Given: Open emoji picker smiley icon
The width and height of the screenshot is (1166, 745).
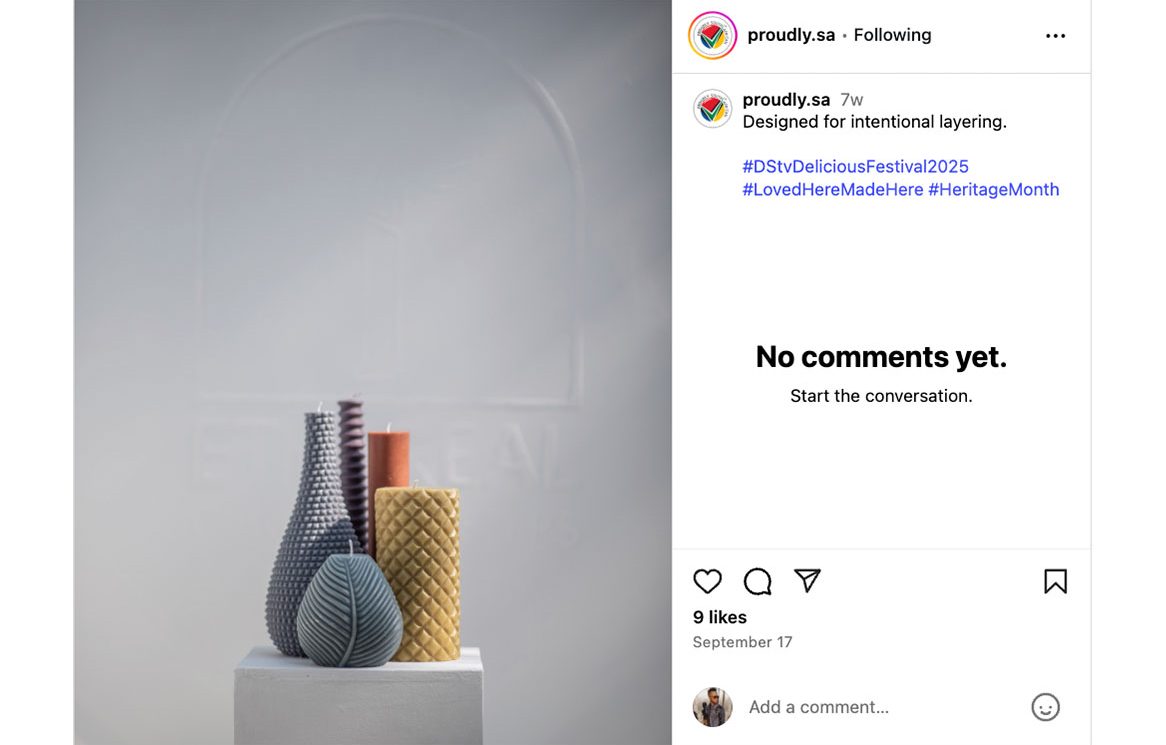Looking at the screenshot, I should click(x=1045, y=707).
